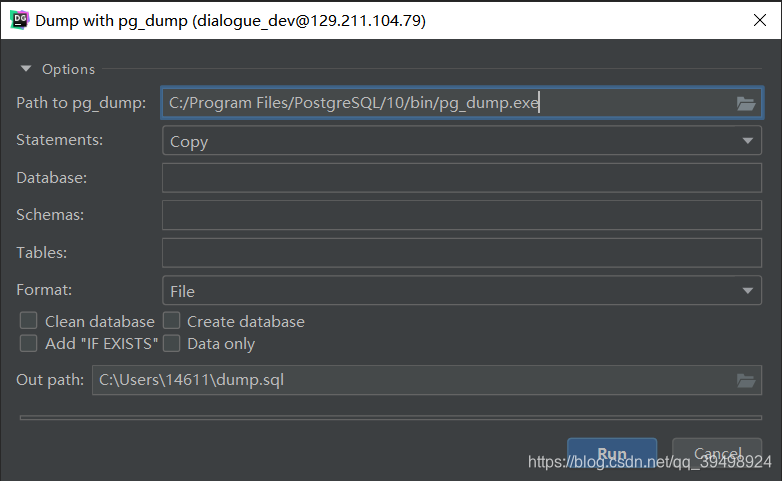Click the "Out path:" label
Viewport: 782px width, 481px height.
coord(50,380)
